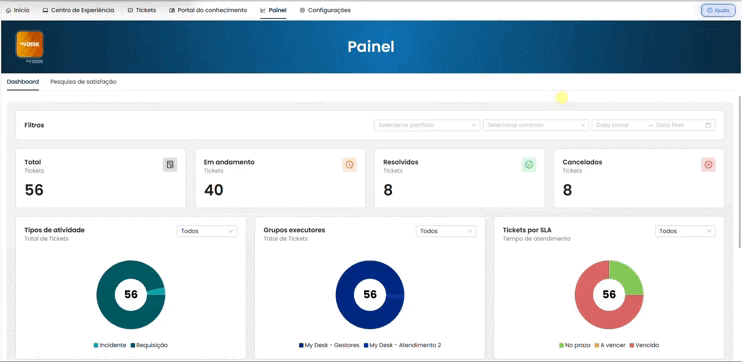
Task: Click the My Desk logo
Action: click(29, 44)
